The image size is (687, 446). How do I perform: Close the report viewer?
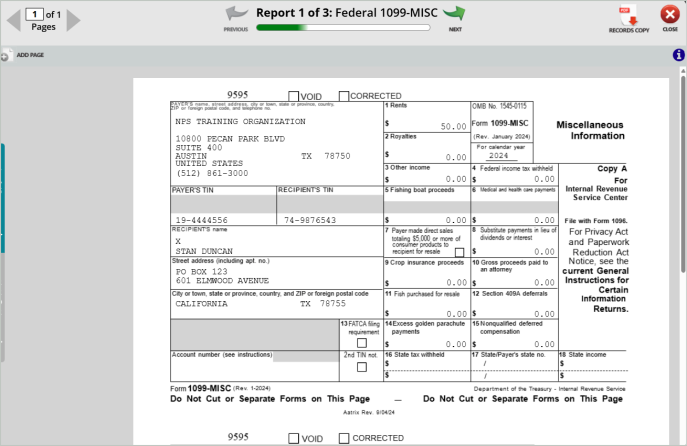(x=669, y=16)
